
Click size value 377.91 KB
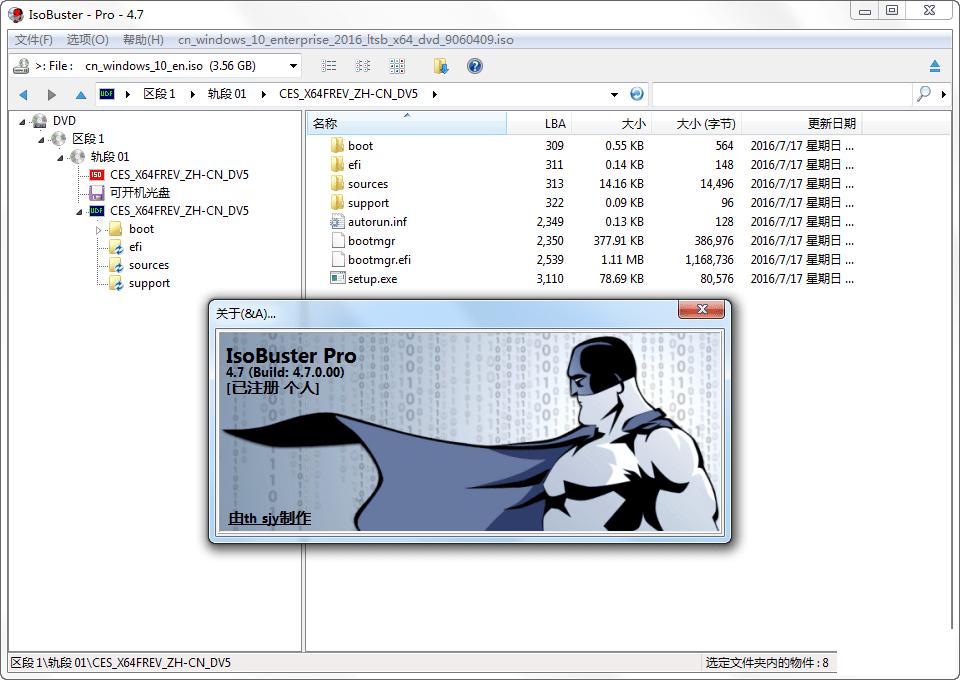coord(618,241)
